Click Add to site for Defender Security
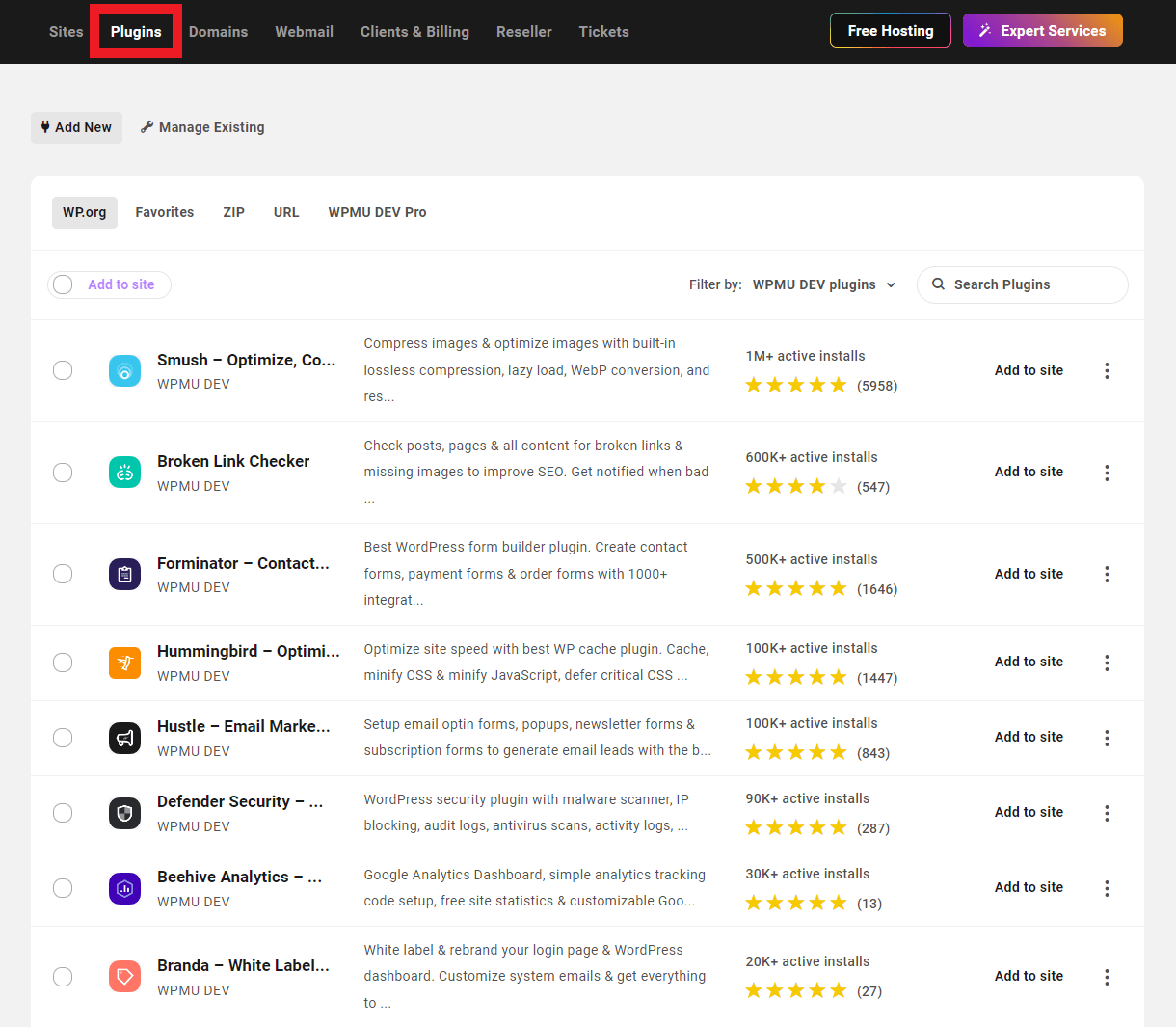The image size is (1176, 1027). (x=1029, y=812)
